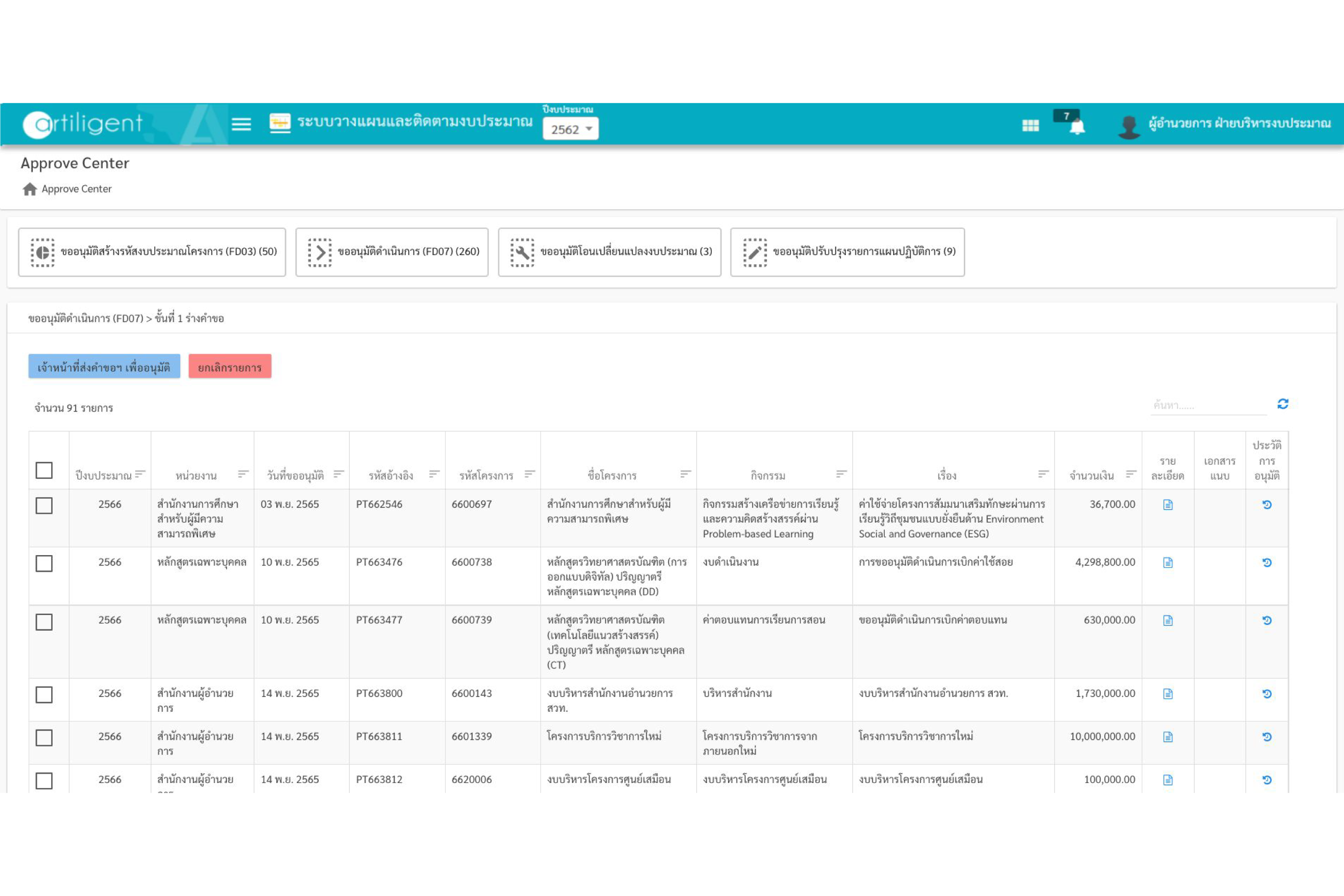Open the จำนวนเงิน column filter menu

[1130, 474]
